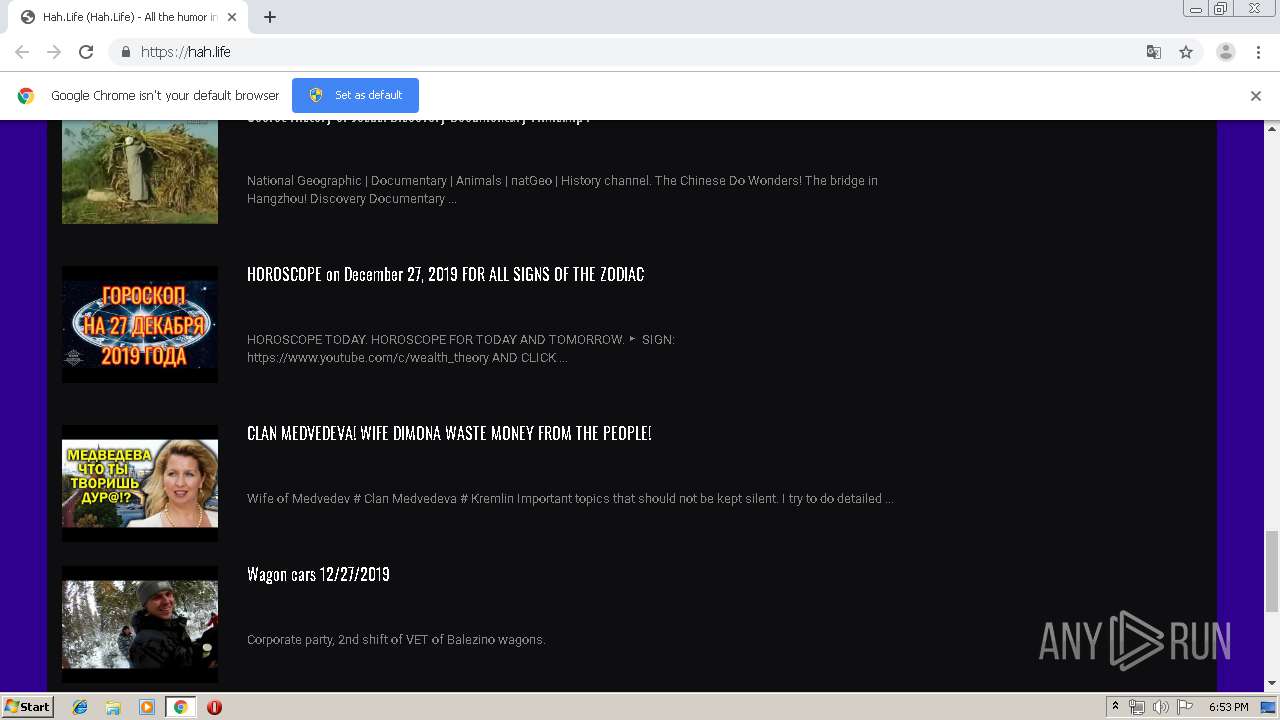
Task: Open Chrome's three-dot menu
Action: click(1259, 52)
